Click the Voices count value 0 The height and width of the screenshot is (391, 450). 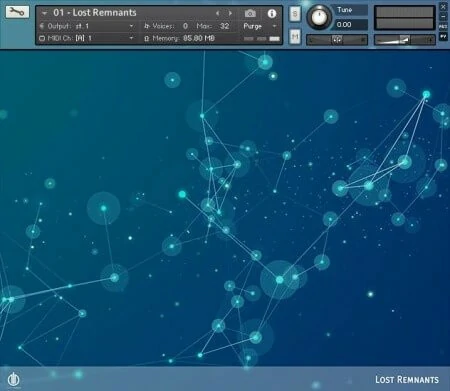pyautogui.click(x=185, y=26)
